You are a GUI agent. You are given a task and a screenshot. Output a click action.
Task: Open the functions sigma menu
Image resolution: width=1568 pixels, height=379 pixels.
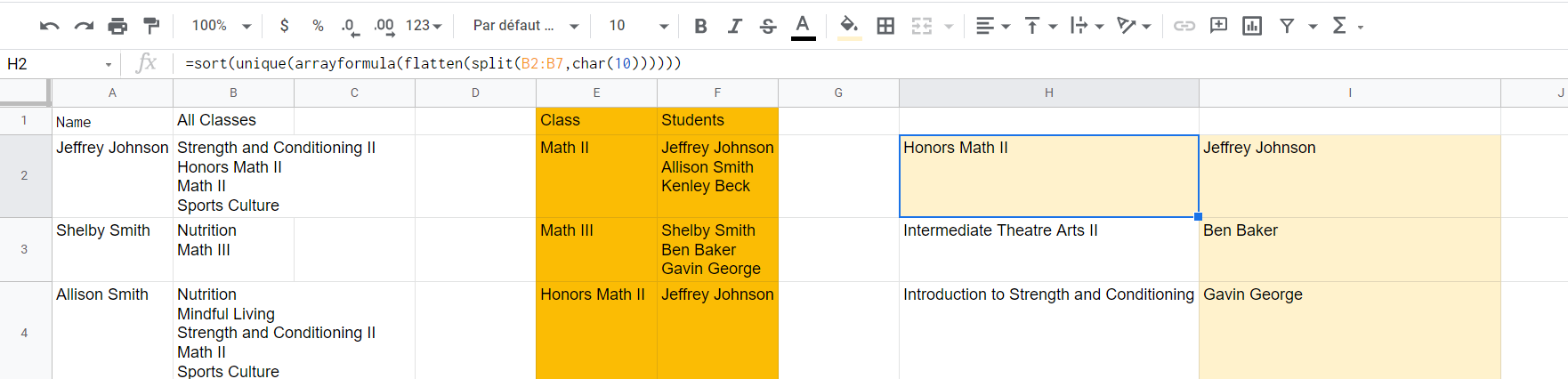click(1339, 26)
